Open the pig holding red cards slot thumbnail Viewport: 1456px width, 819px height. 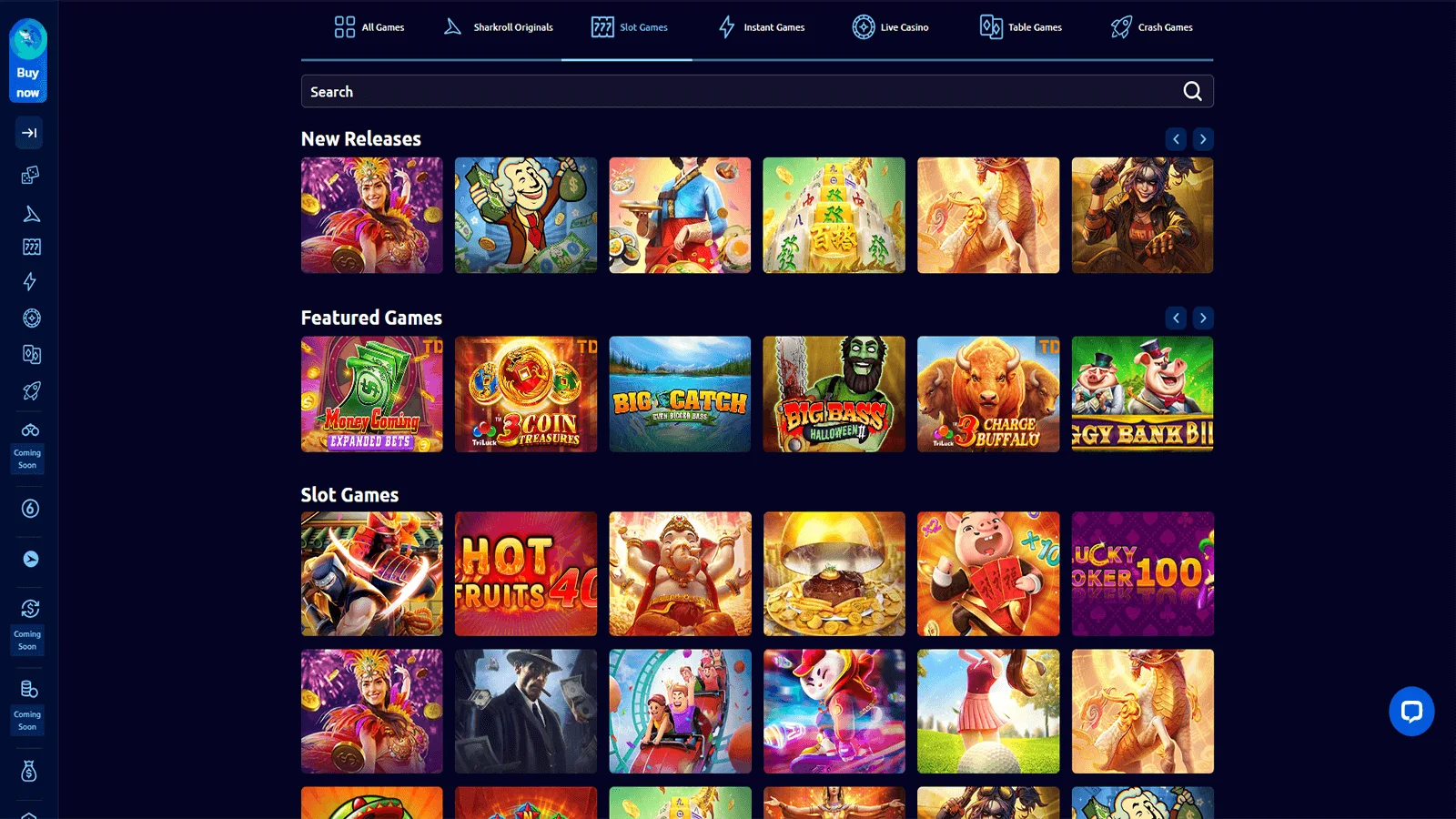pyautogui.click(x=988, y=573)
